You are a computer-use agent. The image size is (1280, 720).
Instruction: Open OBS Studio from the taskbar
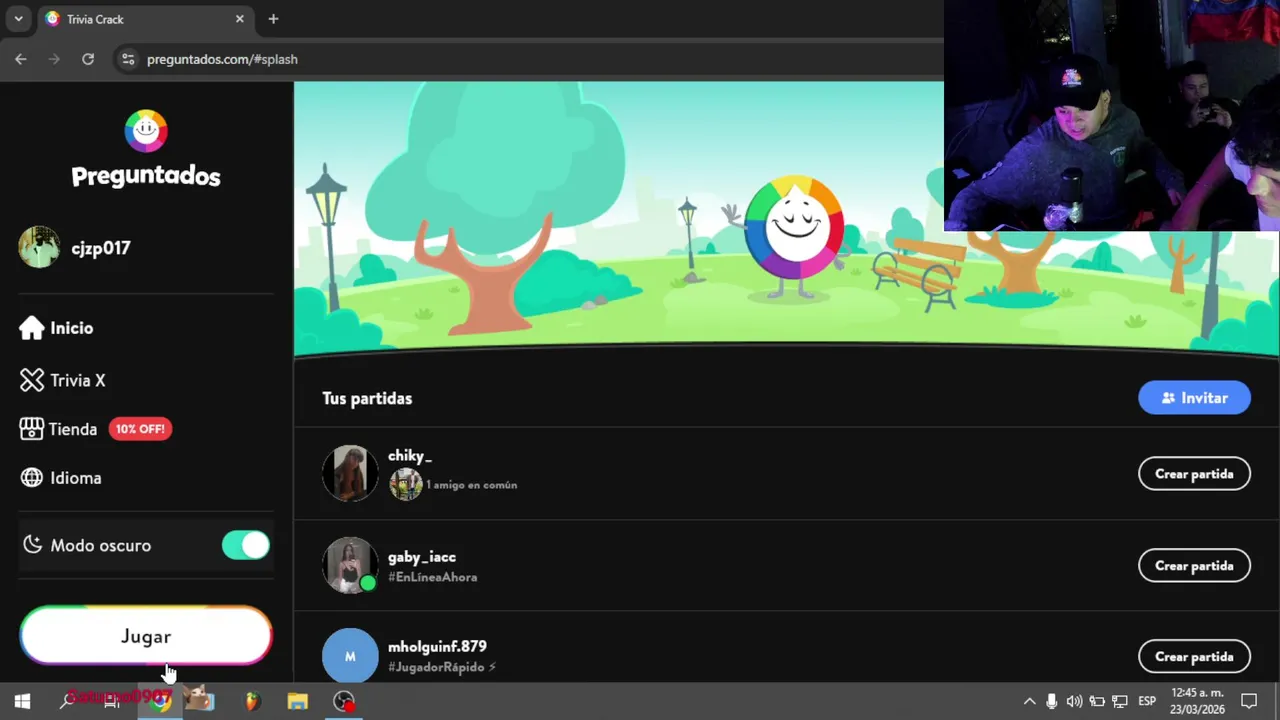344,701
